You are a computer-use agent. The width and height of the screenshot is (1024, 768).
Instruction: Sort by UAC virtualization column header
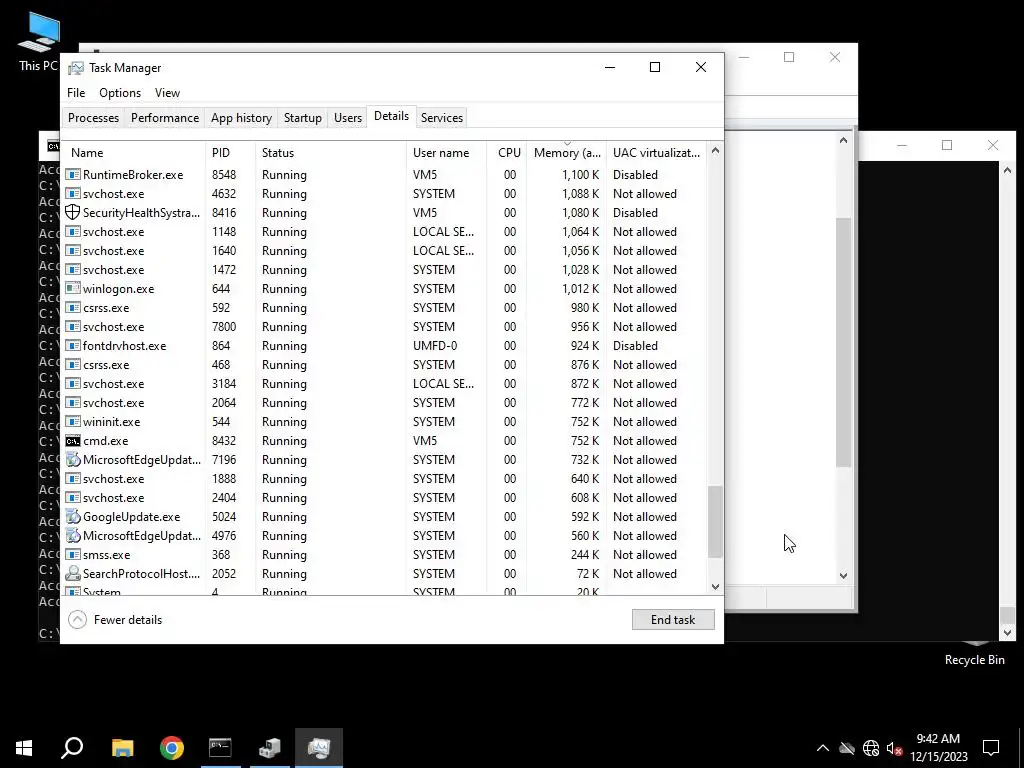click(x=656, y=153)
